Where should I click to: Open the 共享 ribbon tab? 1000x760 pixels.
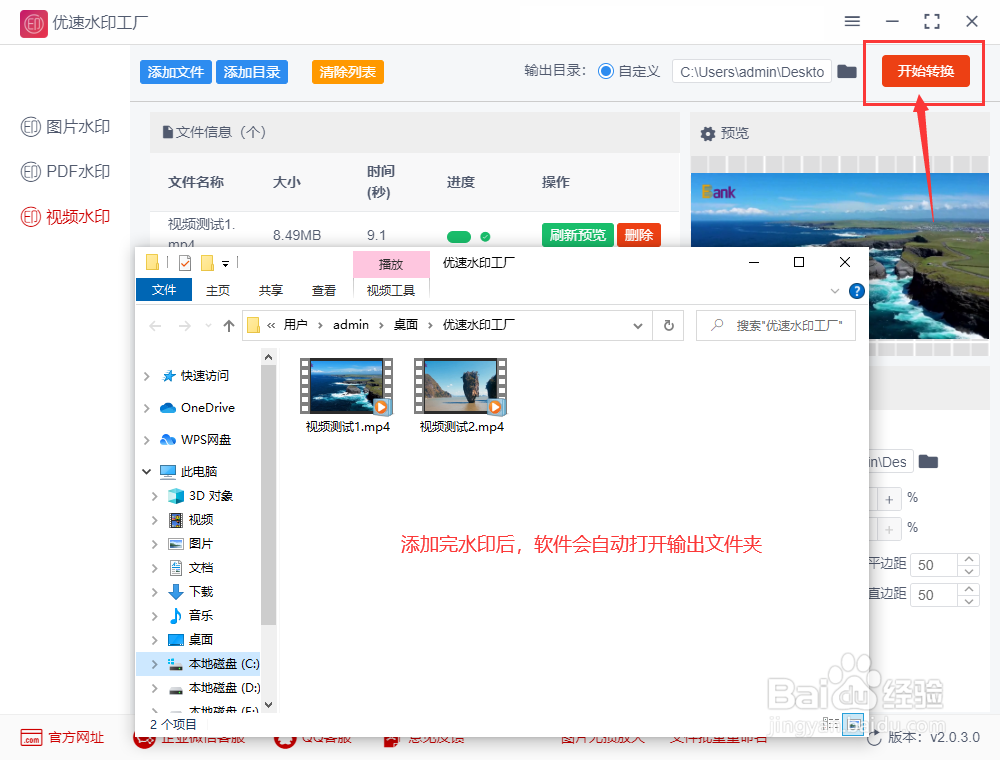pos(270,290)
